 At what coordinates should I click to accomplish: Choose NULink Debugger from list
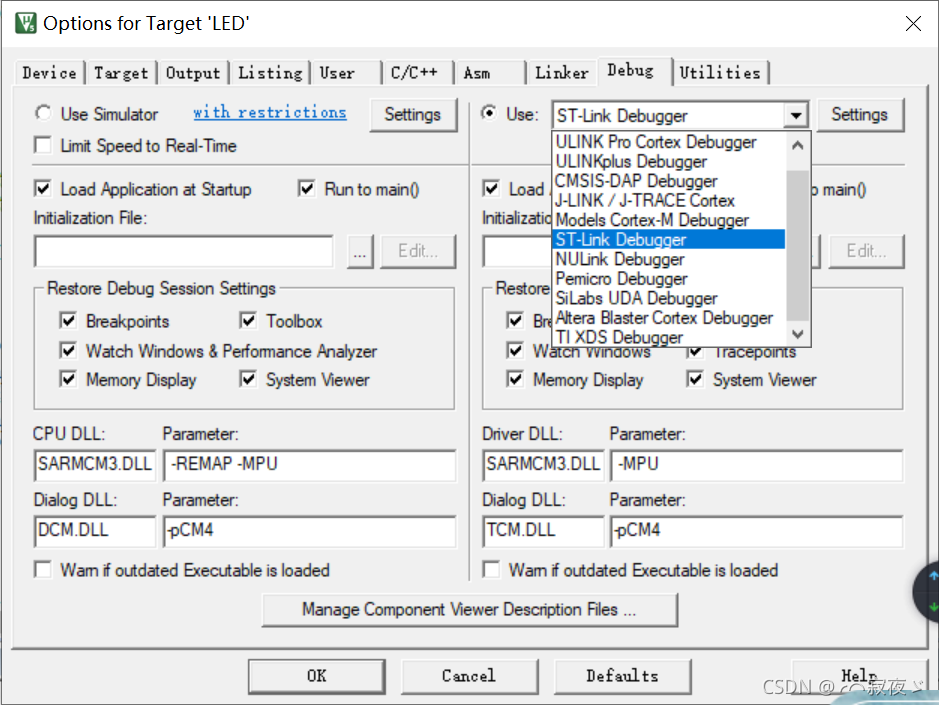(x=668, y=259)
